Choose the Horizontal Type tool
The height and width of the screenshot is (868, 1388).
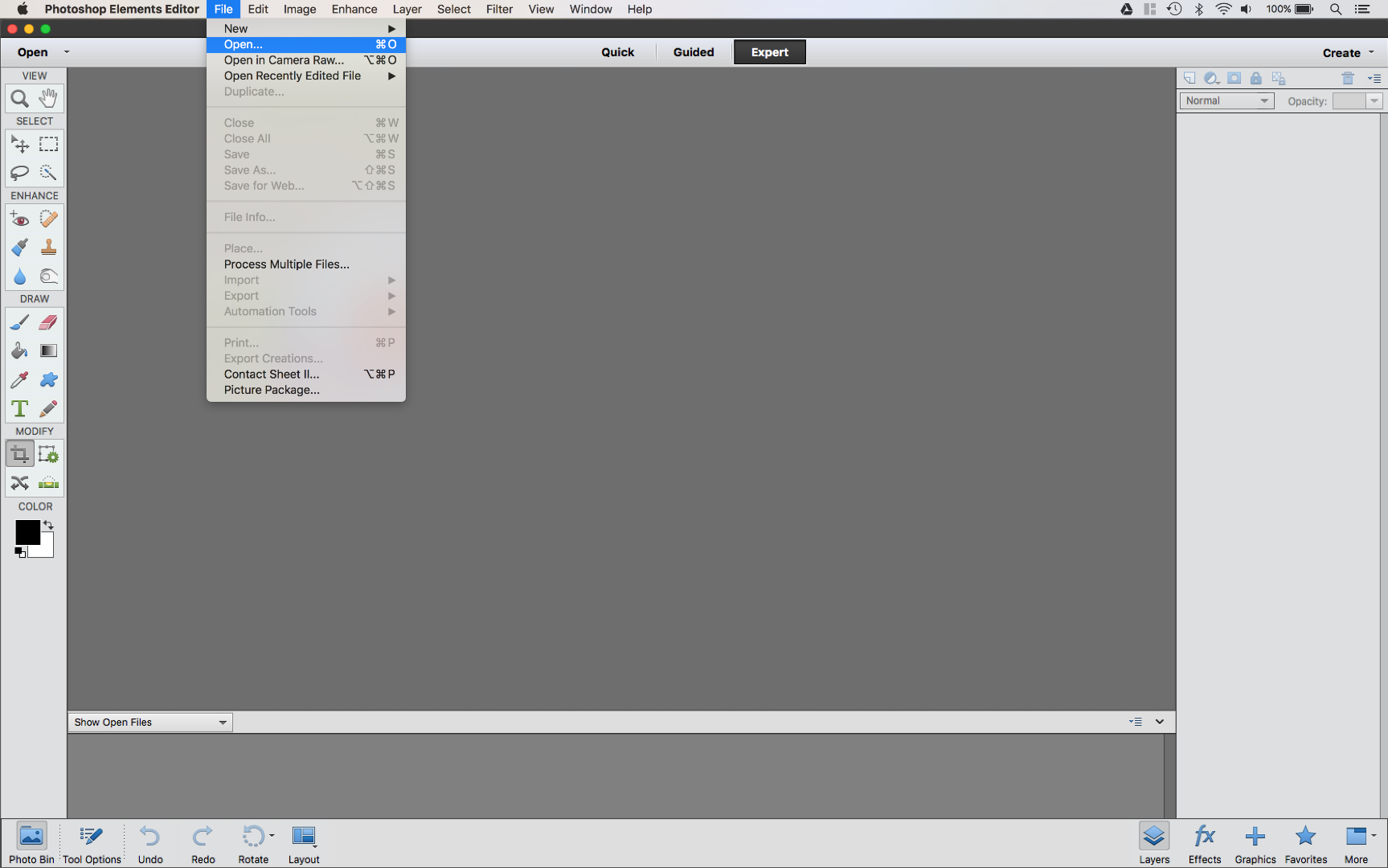tap(19, 408)
